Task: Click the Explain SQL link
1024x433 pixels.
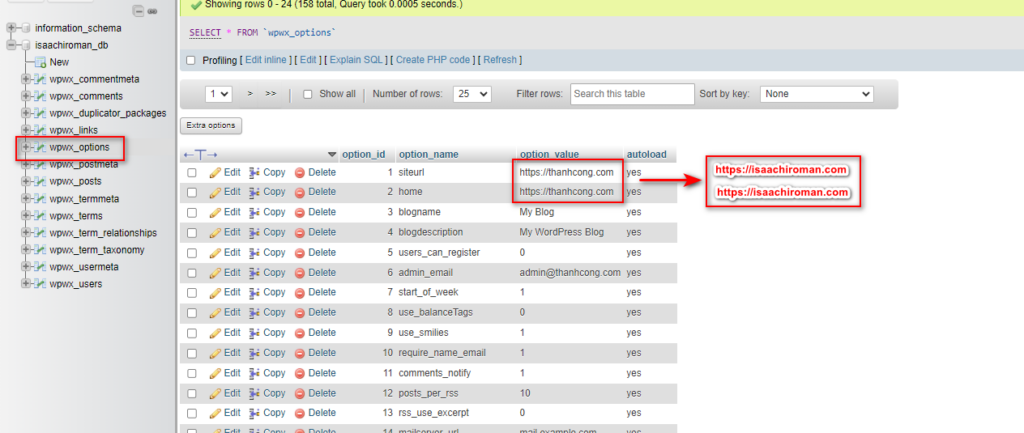Action: pyautogui.click(x=357, y=60)
